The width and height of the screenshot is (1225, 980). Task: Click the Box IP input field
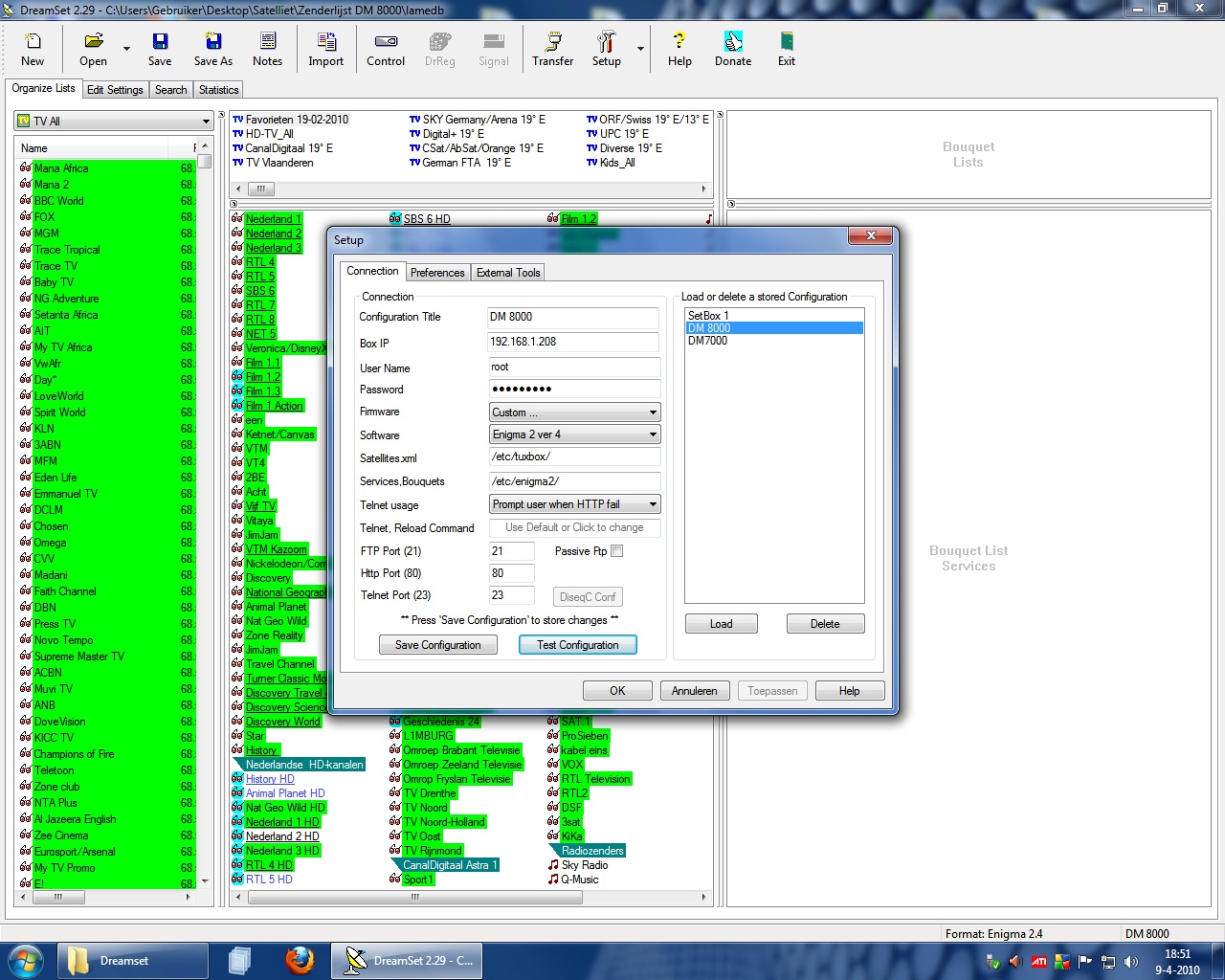click(x=573, y=343)
